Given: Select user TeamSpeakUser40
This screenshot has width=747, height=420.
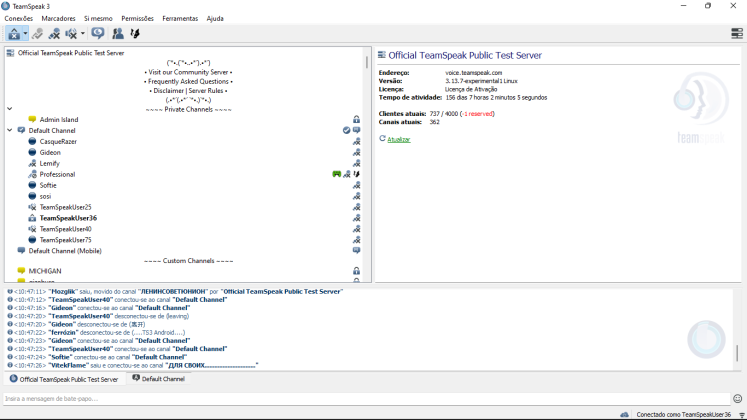Looking at the screenshot, I should [65, 229].
